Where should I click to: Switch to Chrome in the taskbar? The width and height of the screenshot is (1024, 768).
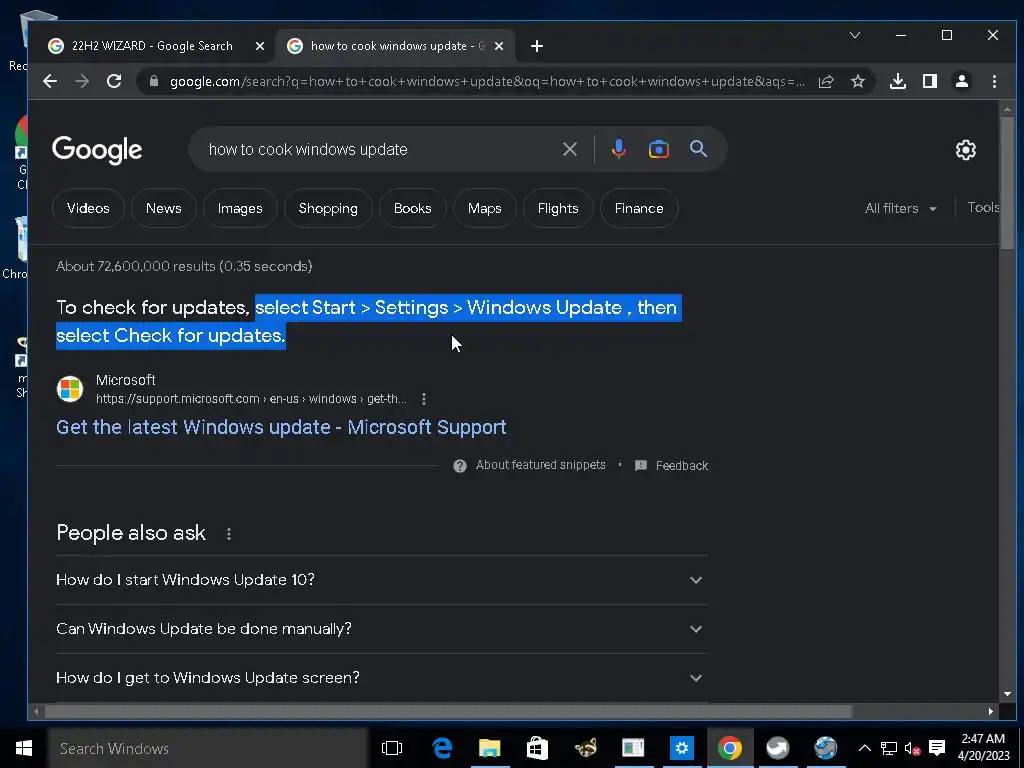[x=729, y=748]
